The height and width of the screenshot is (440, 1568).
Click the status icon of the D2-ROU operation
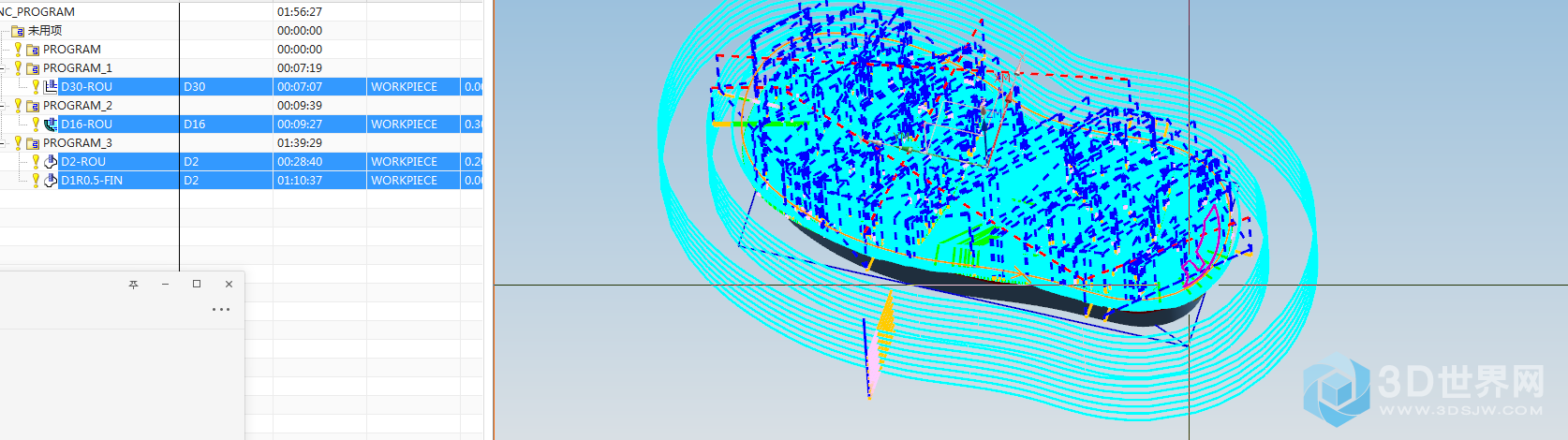tap(37, 161)
